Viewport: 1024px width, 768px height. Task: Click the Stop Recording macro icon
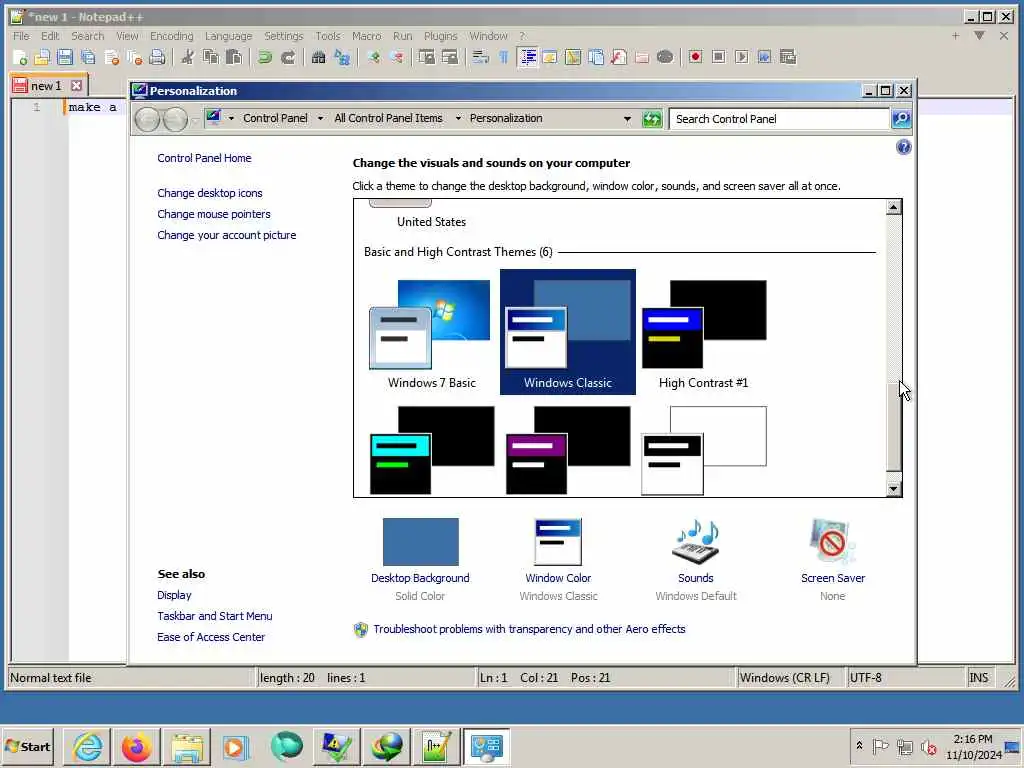(718, 57)
